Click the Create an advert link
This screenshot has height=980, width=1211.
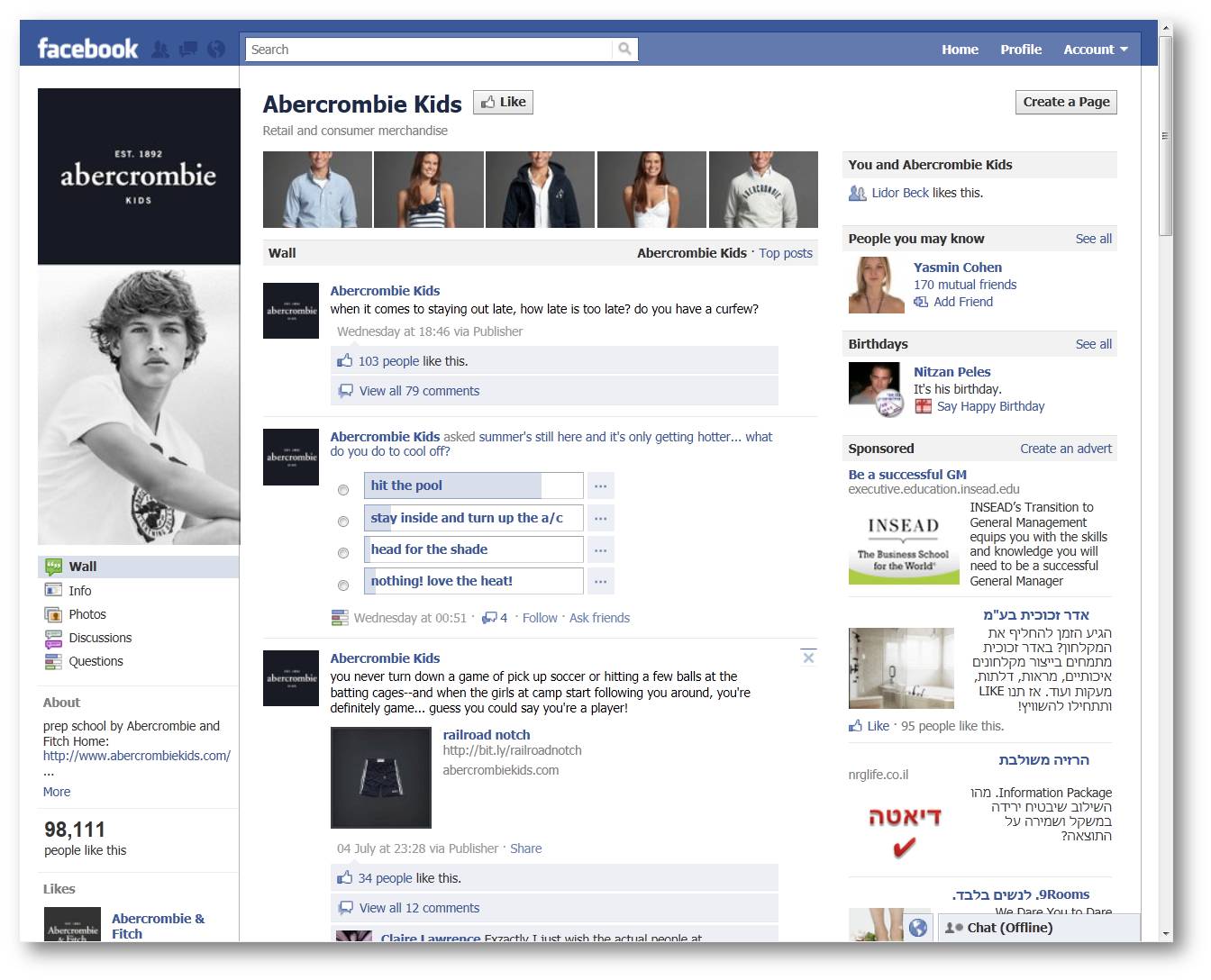click(x=1066, y=449)
